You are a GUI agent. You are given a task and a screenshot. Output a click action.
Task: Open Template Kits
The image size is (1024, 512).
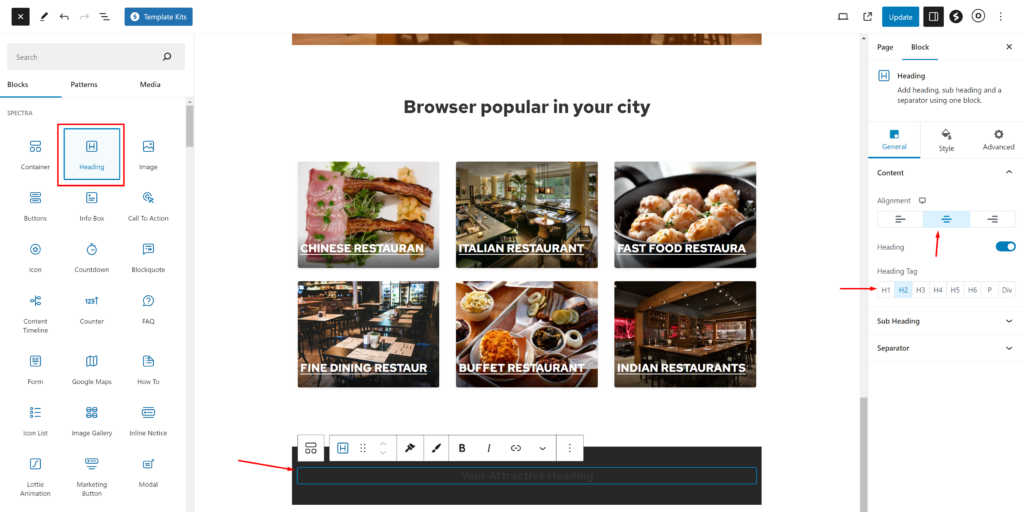(x=158, y=17)
